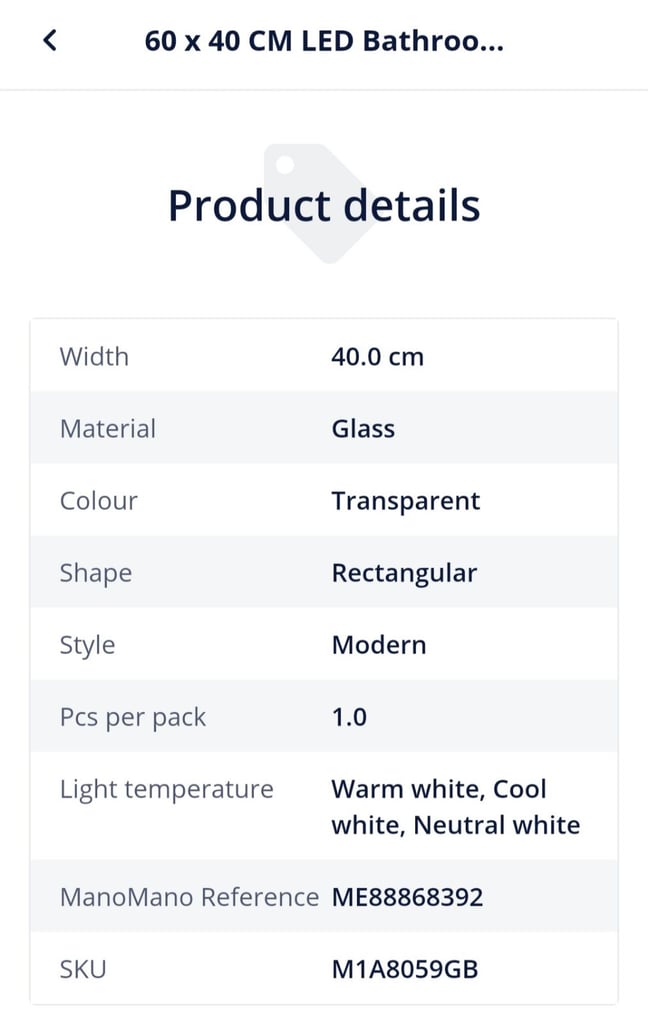Click ManoMano Reference ME88868392 value
Viewport: 648px width, 1024px height.
[407, 897]
